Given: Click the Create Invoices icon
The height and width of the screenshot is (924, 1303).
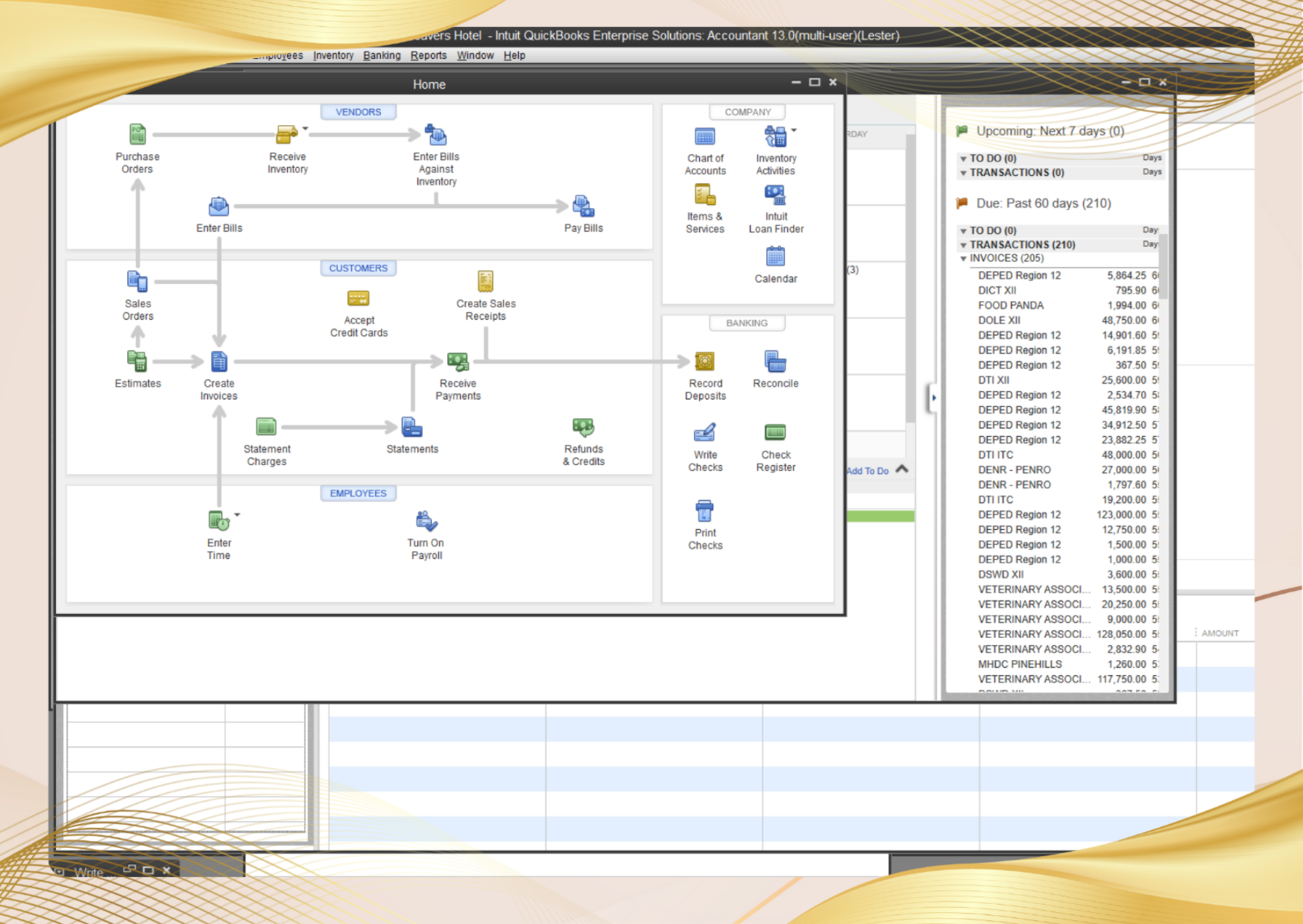Looking at the screenshot, I should point(218,362).
